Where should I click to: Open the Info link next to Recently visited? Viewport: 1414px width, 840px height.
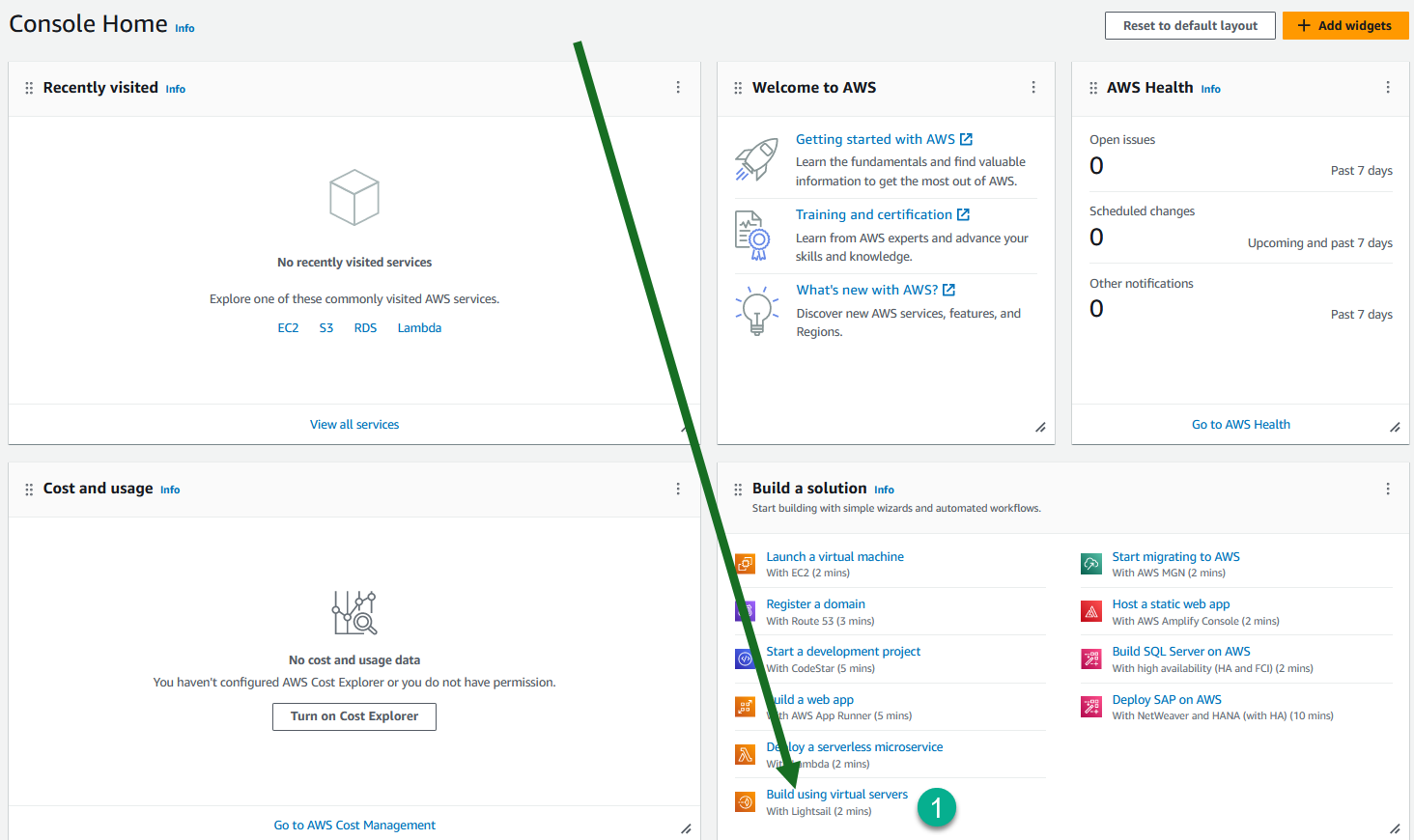tap(175, 89)
